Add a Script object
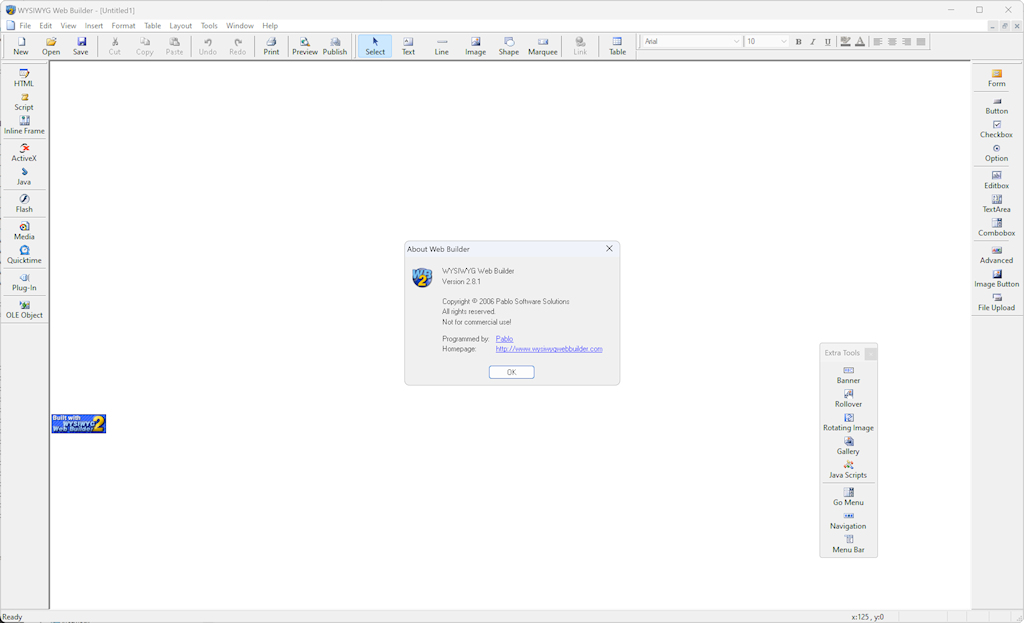This screenshot has width=1024, height=623. [24, 101]
